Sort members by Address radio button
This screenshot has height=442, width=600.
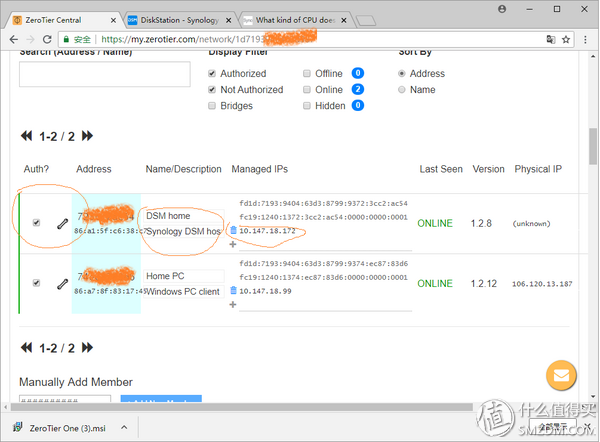(401, 73)
